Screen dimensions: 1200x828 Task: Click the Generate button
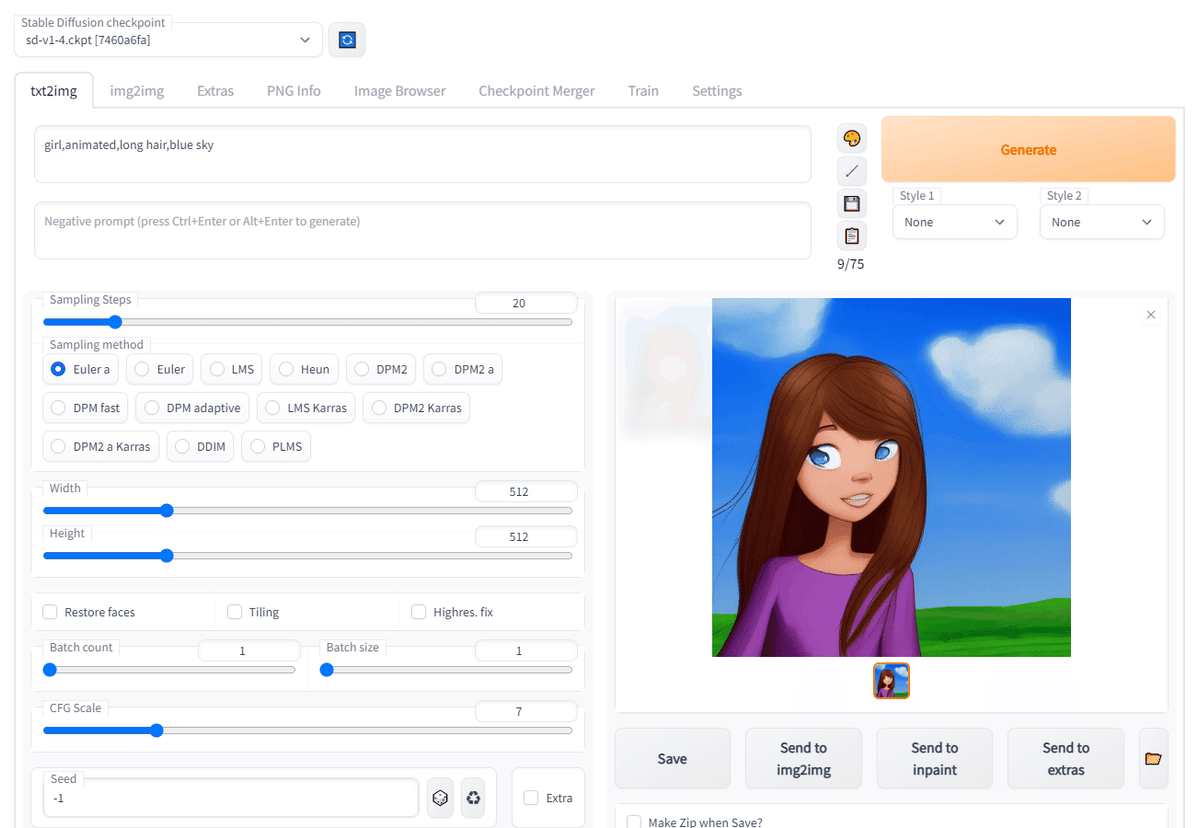pyautogui.click(x=1028, y=150)
